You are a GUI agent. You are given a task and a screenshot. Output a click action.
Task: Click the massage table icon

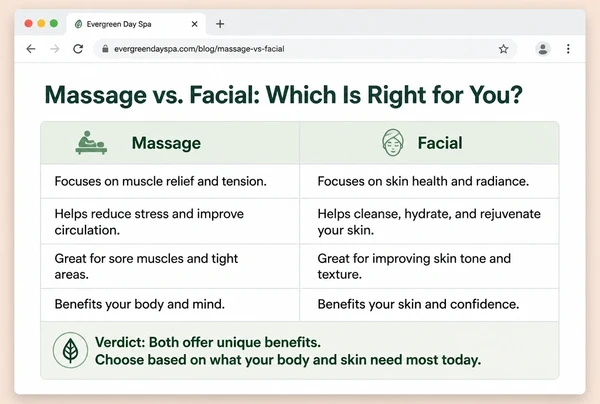pyautogui.click(x=91, y=143)
